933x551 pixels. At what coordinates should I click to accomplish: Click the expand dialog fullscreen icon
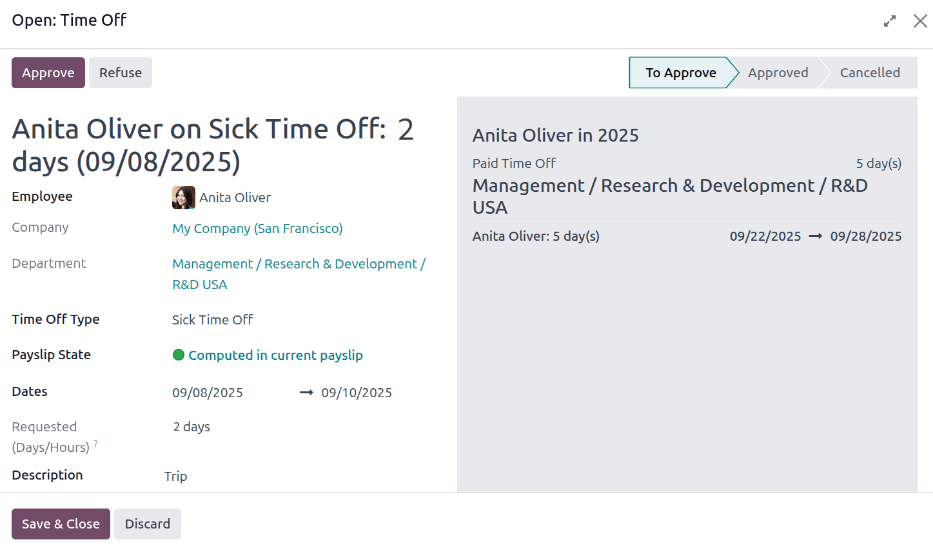[x=890, y=21]
